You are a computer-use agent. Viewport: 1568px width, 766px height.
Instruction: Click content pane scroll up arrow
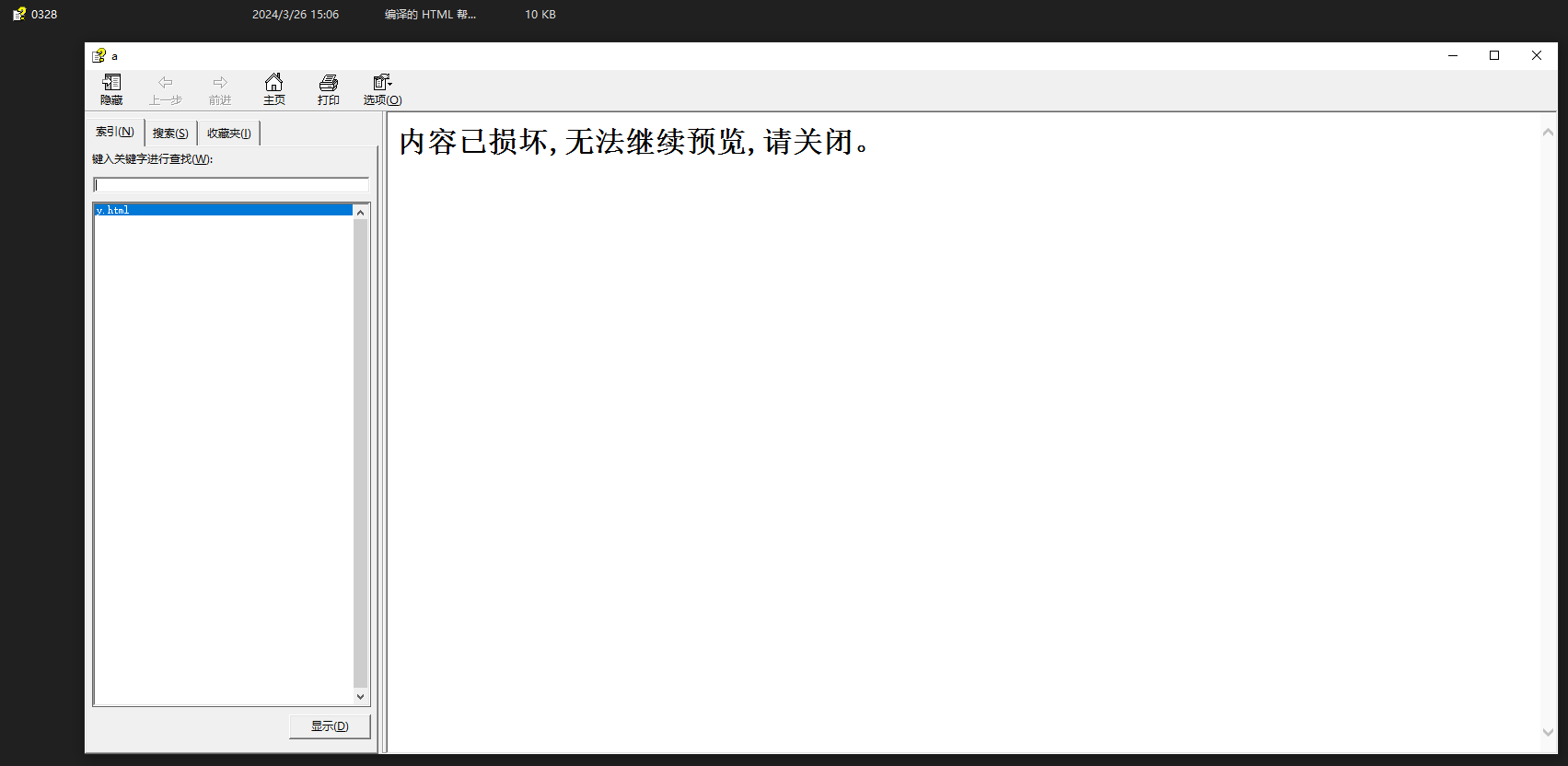[1548, 133]
